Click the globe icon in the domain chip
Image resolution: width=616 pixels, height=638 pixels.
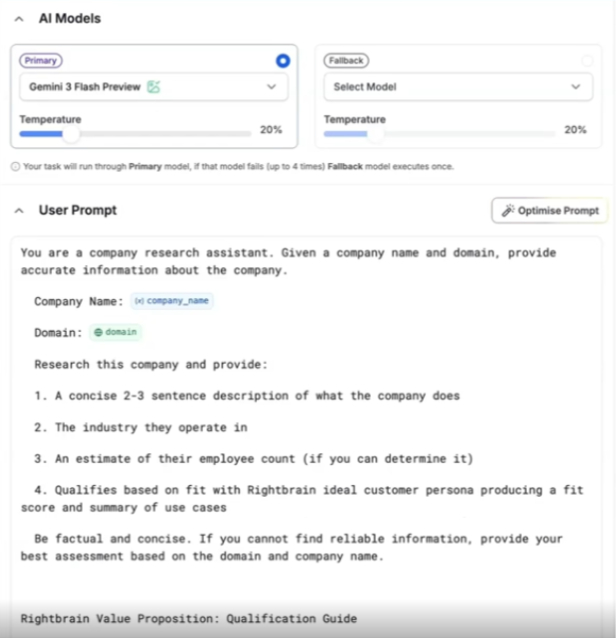[x=98, y=332]
